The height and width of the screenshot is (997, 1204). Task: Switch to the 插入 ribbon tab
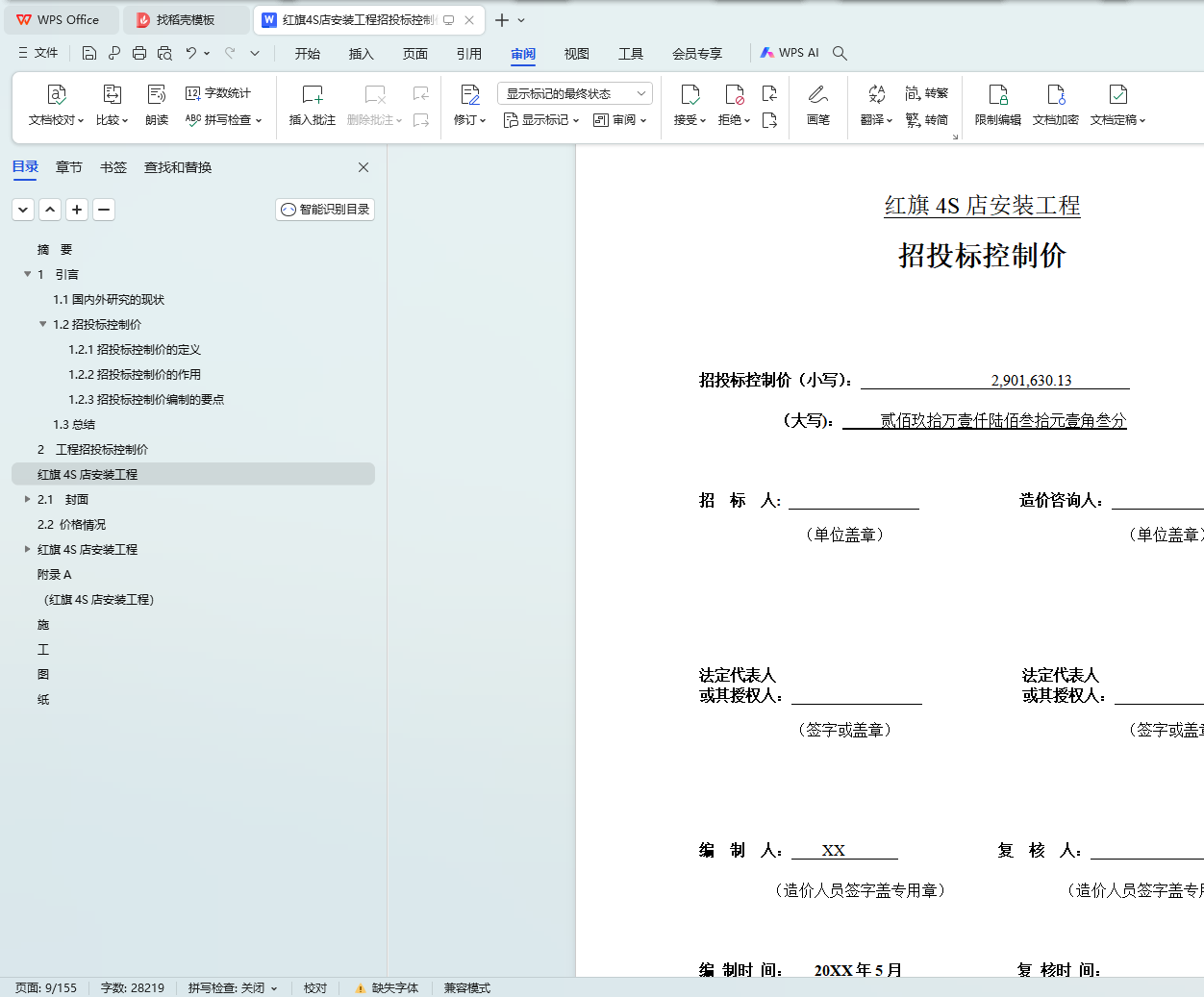tap(362, 54)
